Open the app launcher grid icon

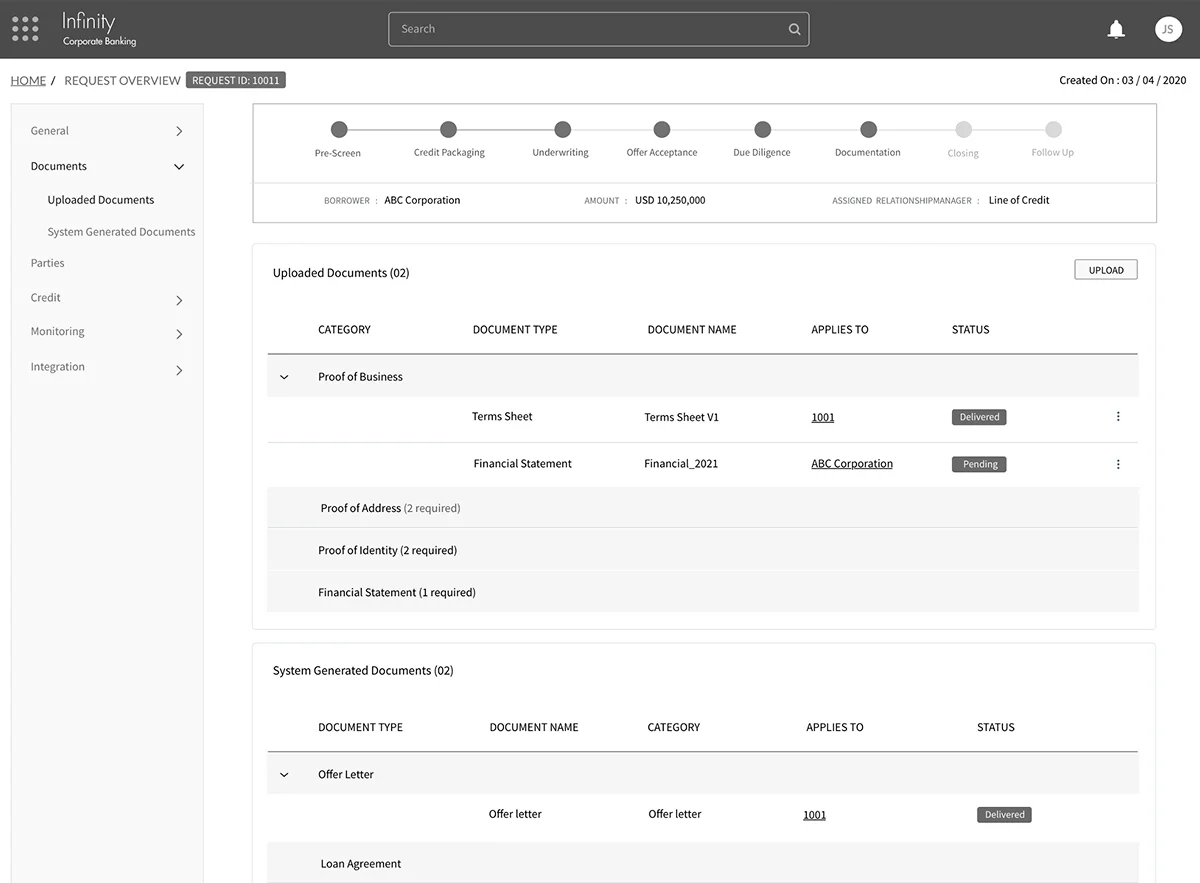click(25, 29)
